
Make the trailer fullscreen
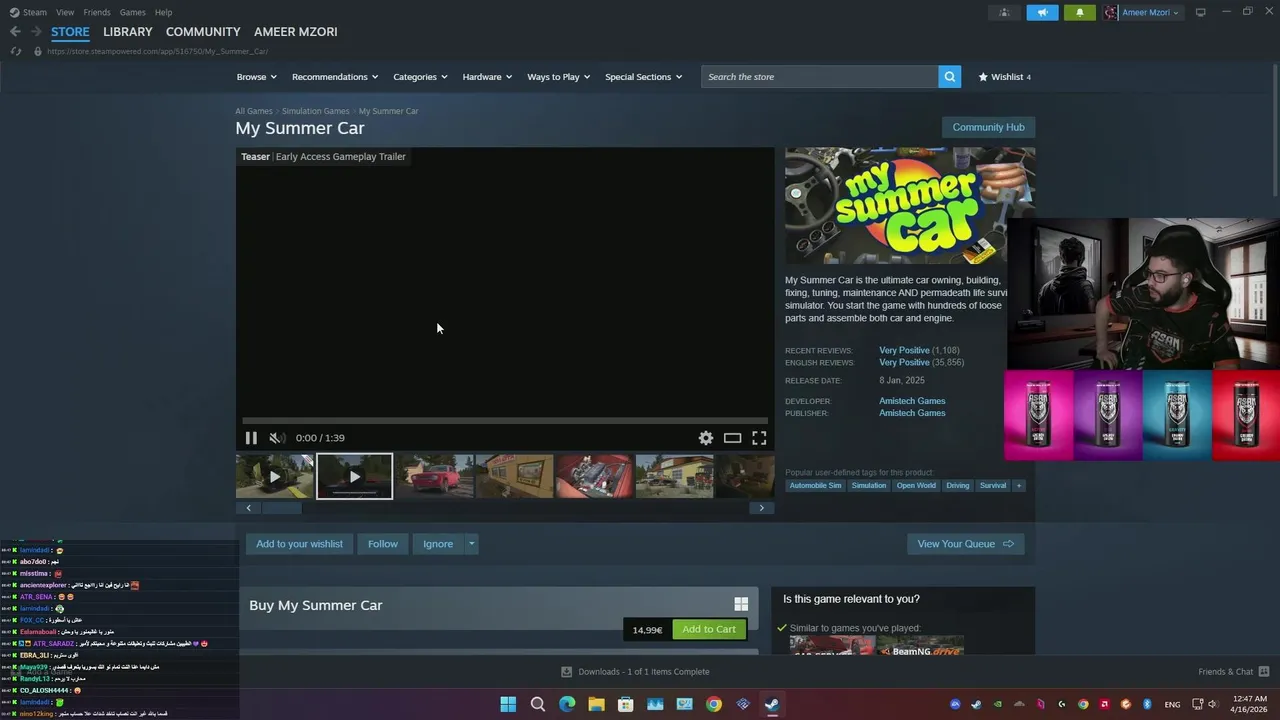click(x=759, y=438)
